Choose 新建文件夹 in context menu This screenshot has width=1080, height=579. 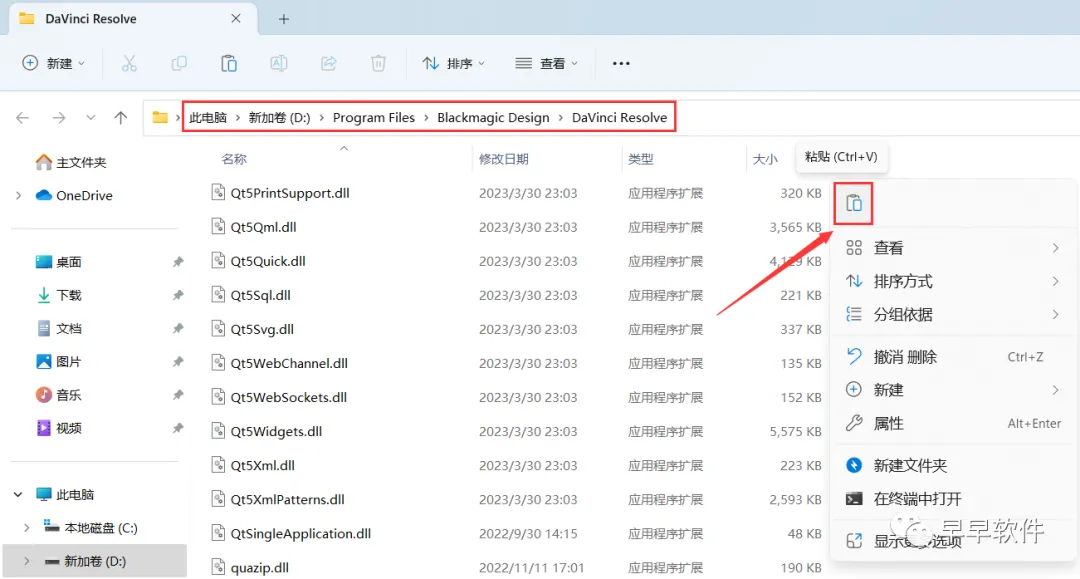[x=953, y=465]
